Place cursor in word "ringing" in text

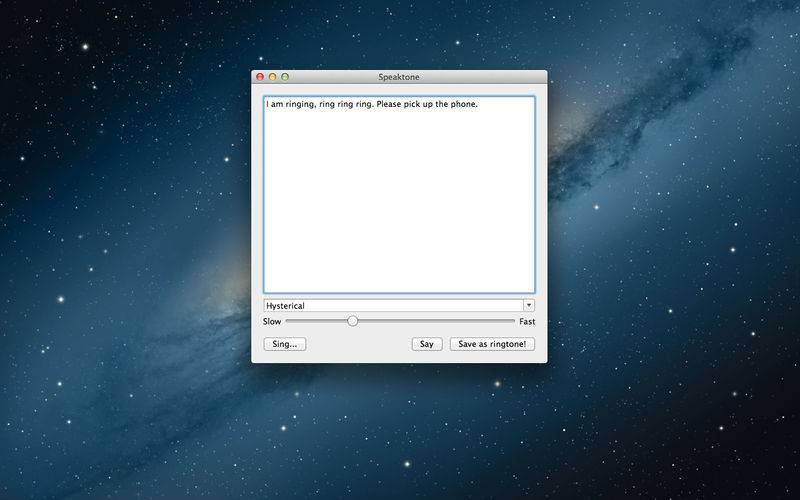(300, 104)
